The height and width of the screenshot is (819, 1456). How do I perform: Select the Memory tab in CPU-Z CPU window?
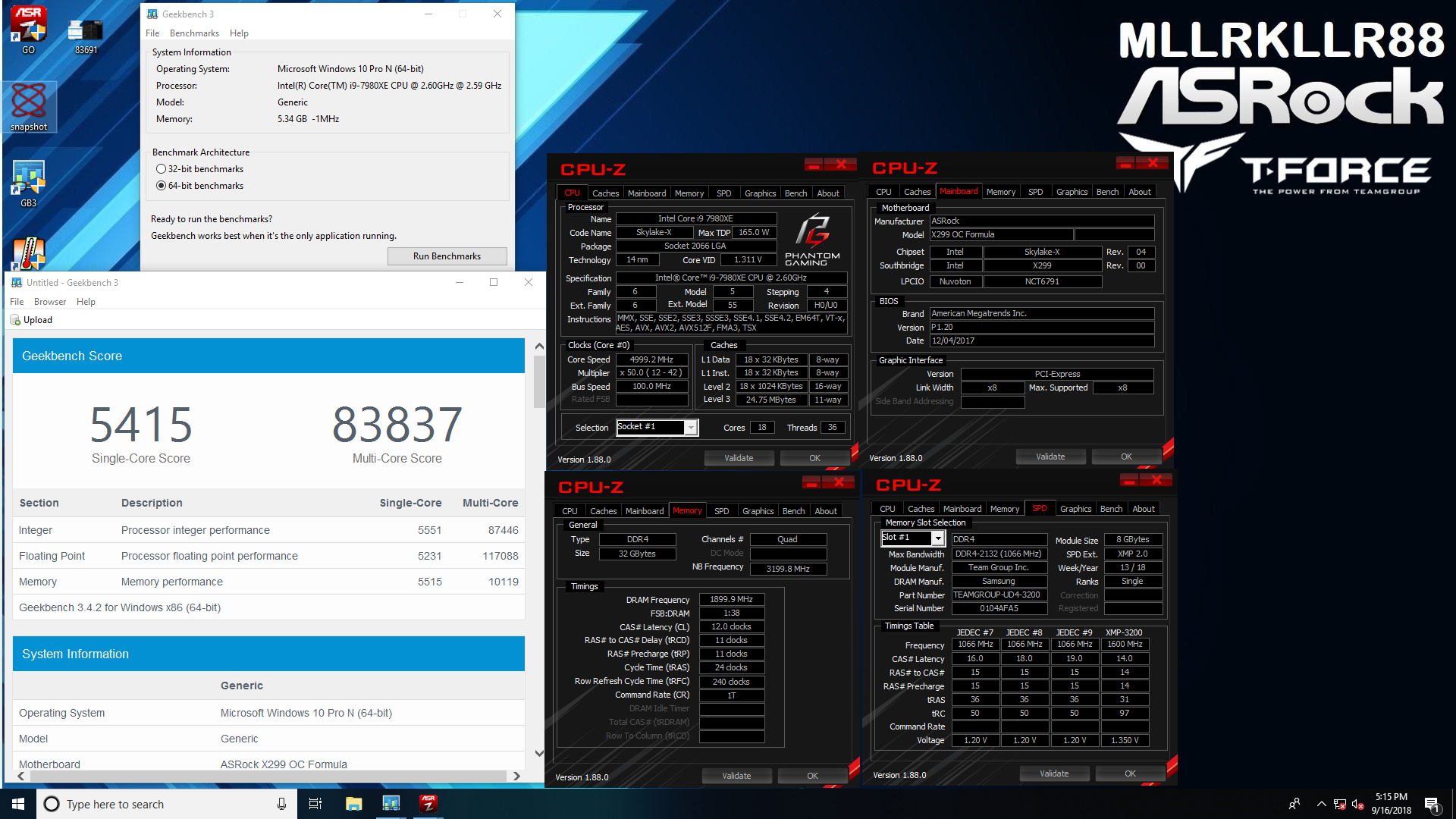689,193
